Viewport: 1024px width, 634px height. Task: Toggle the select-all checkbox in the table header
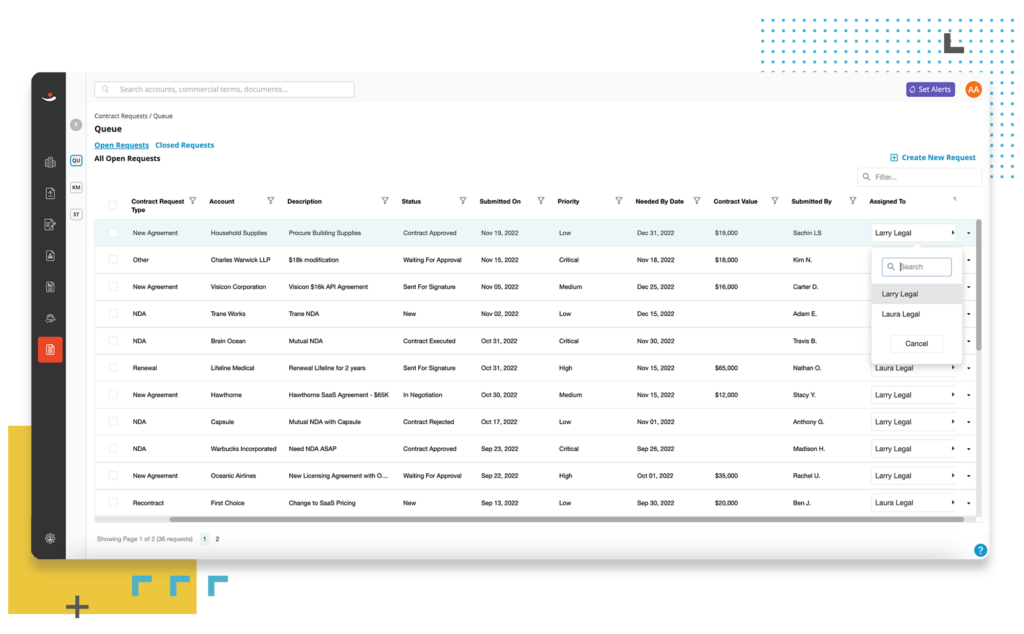(x=113, y=204)
